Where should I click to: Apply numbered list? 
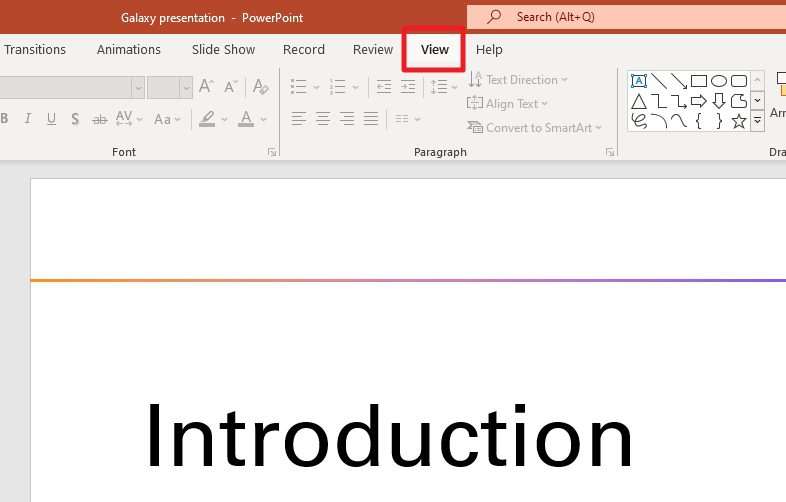[338, 87]
